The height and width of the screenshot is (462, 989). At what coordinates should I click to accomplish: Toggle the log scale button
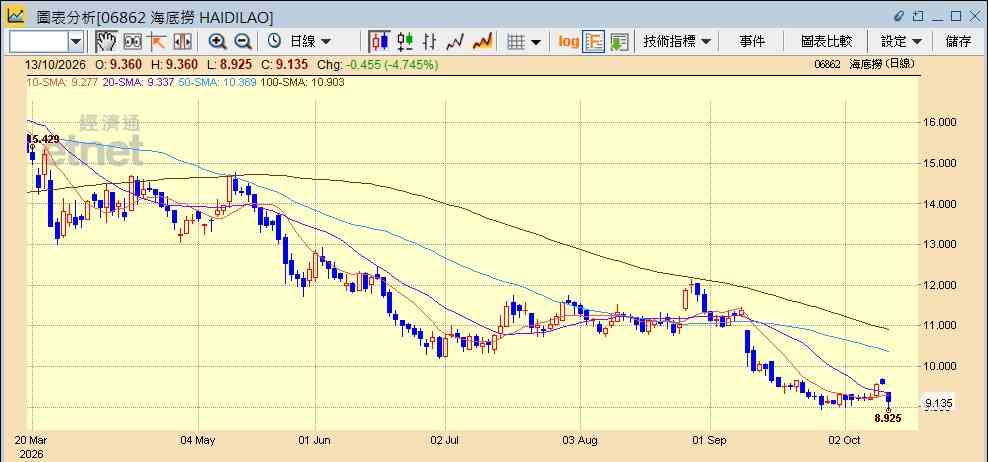coord(568,42)
